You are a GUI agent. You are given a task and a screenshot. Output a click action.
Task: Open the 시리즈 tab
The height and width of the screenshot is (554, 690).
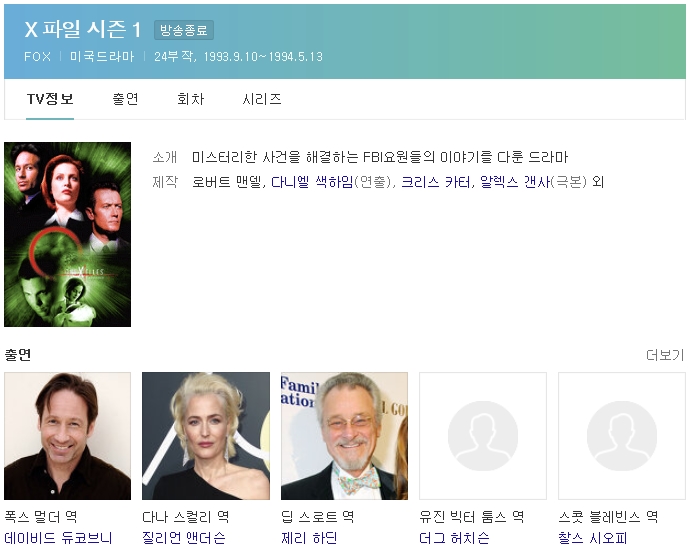(x=262, y=99)
